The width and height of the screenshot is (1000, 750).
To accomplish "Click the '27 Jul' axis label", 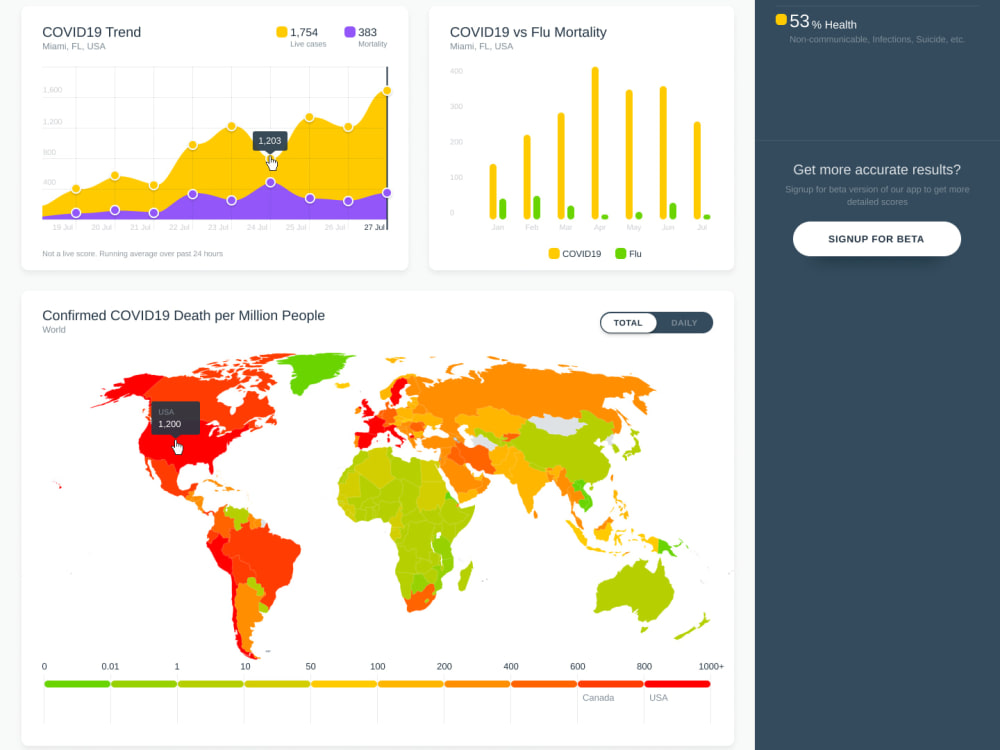I will (x=374, y=227).
